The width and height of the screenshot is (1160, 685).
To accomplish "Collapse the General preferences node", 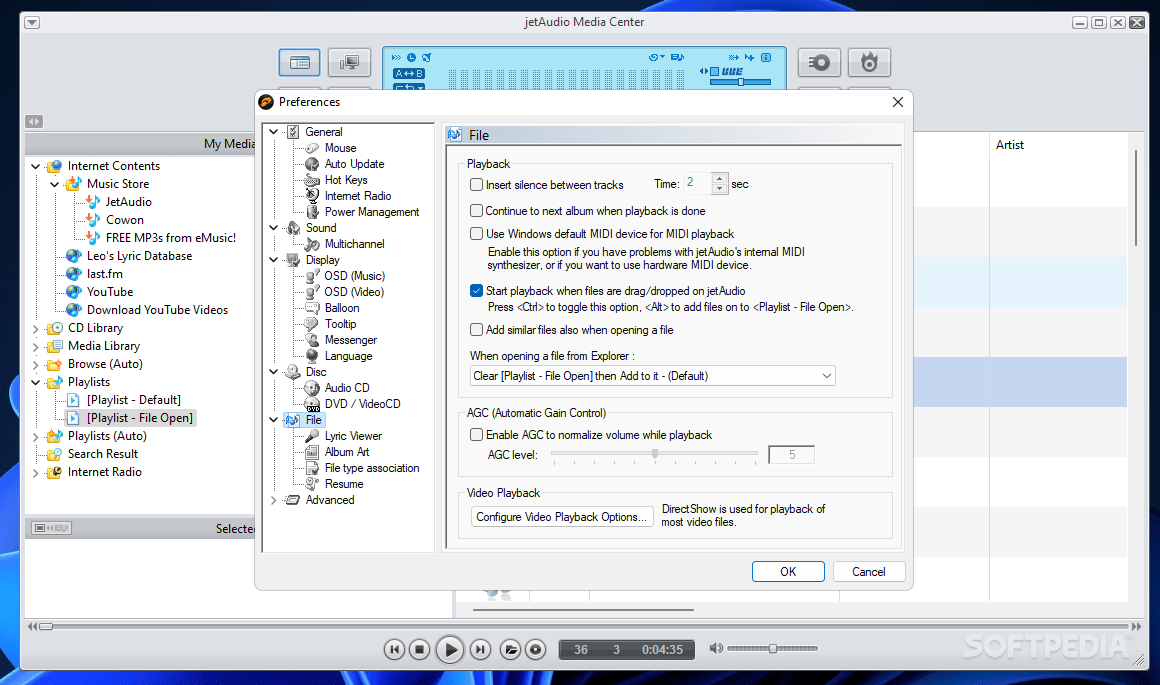I will (274, 132).
